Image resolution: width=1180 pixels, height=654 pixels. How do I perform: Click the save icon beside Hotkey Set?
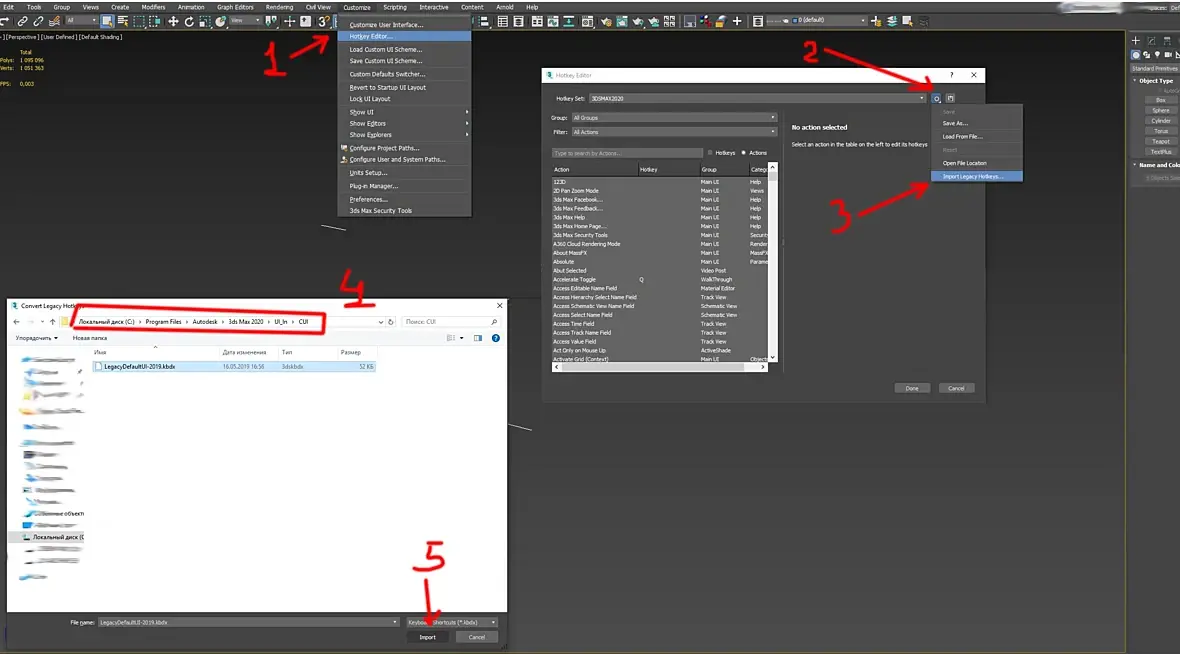point(950,99)
